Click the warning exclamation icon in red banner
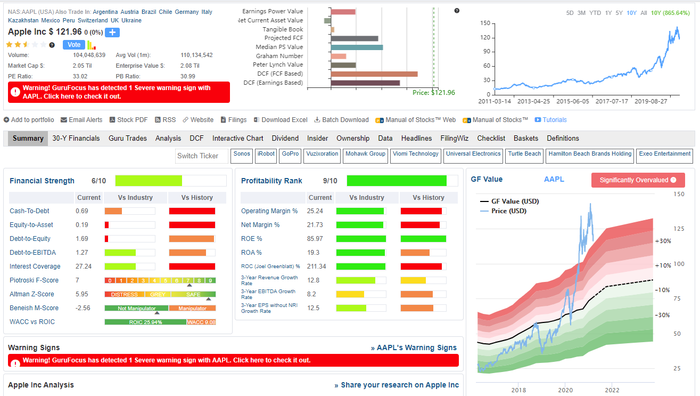The height and width of the screenshot is (396, 700). click(15, 92)
